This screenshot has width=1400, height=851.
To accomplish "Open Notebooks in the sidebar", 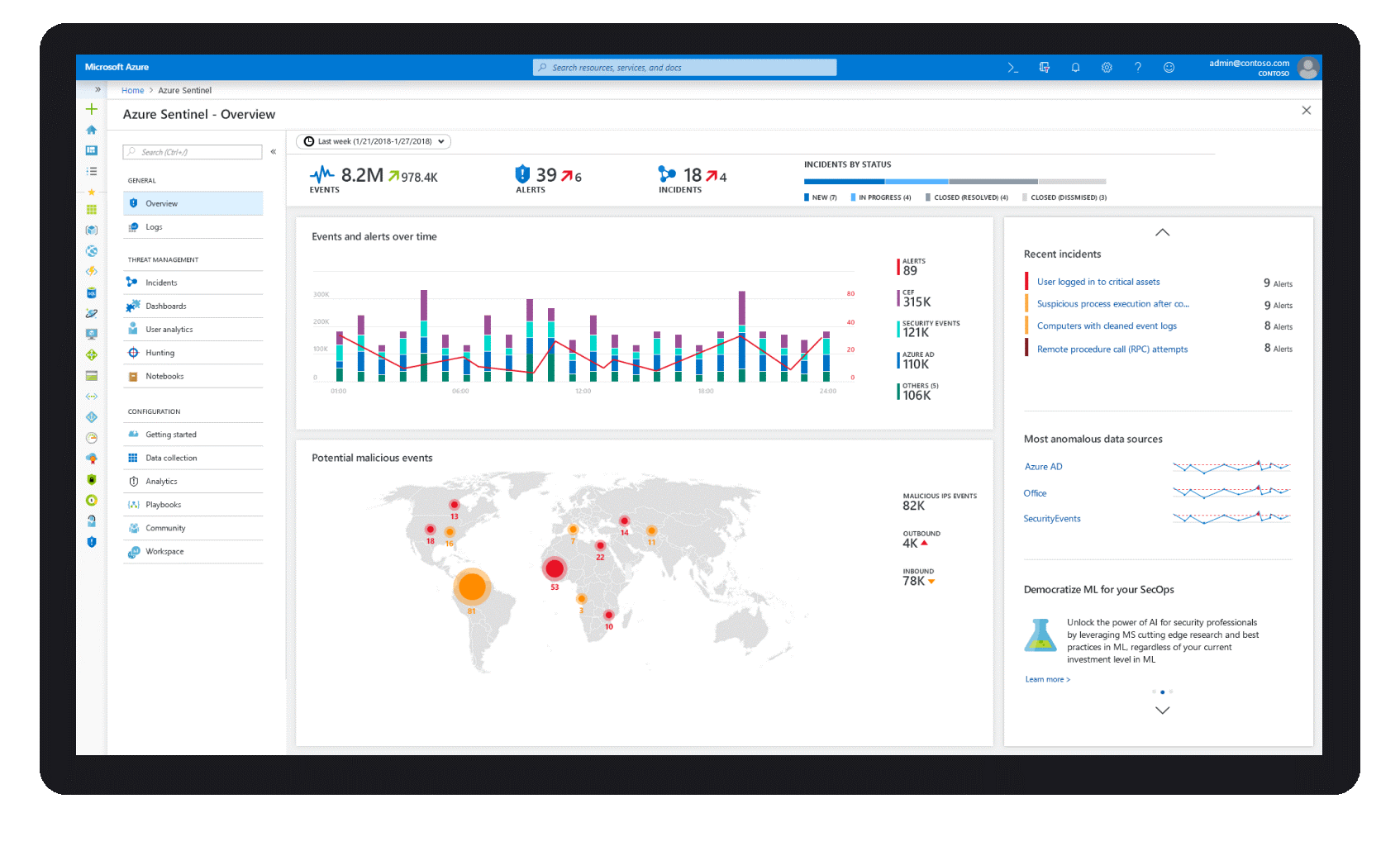I will coord(163,376).
